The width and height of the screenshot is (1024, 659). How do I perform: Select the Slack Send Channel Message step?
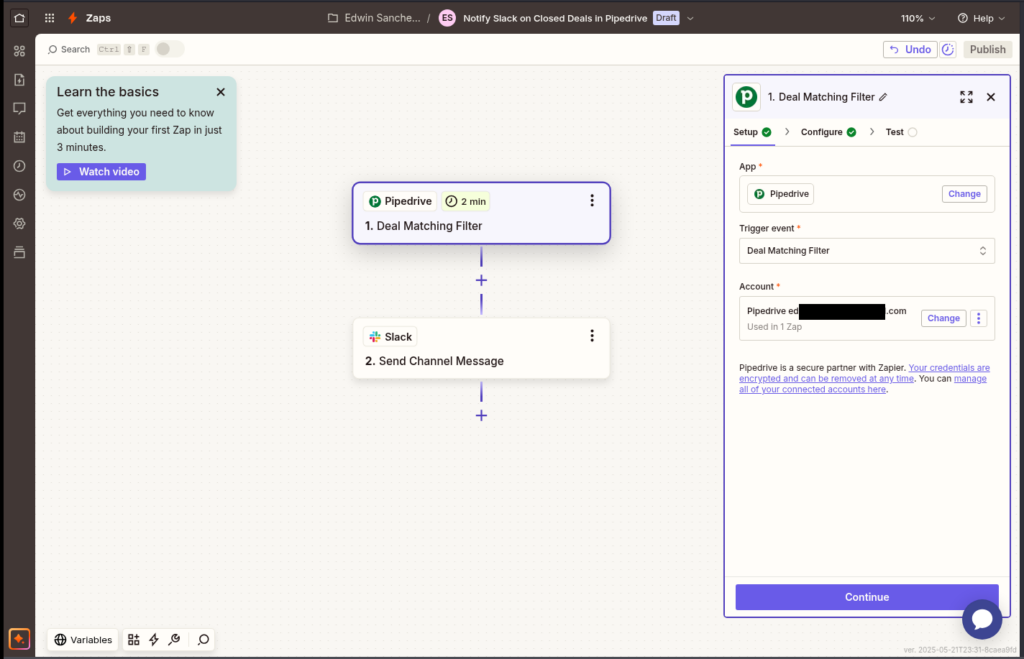coord(481,349)
